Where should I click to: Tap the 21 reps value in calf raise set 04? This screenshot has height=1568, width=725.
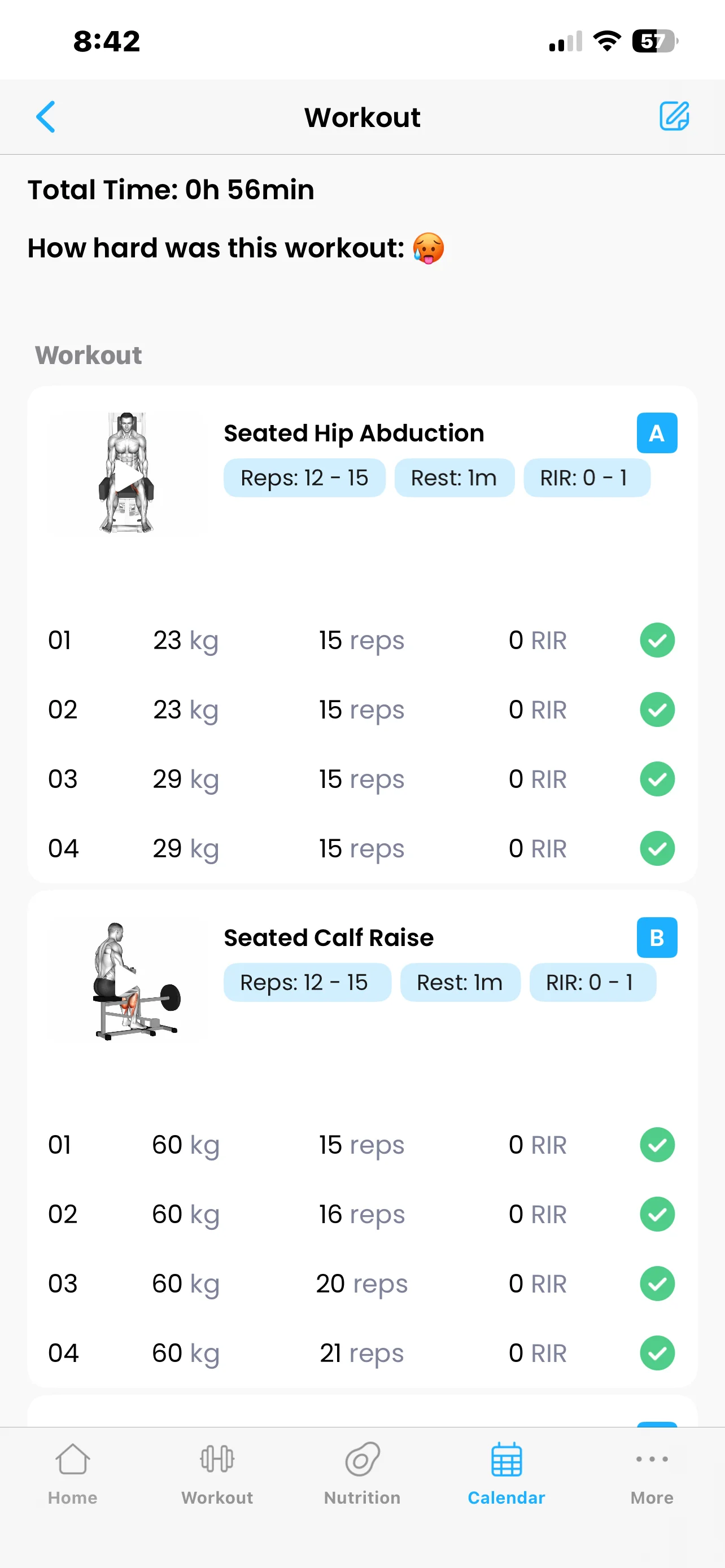[x=361, y=1353]
